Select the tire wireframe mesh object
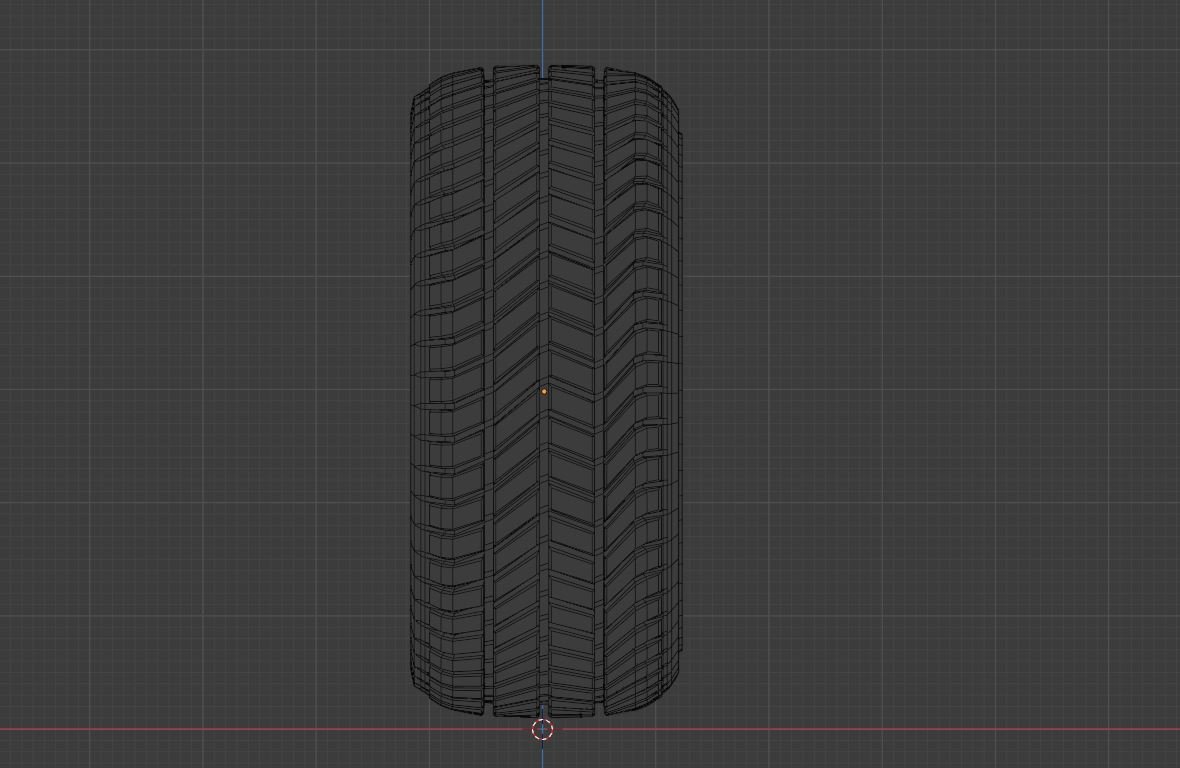The width and height of the screenshot is (1180, 768). point(546,391)
